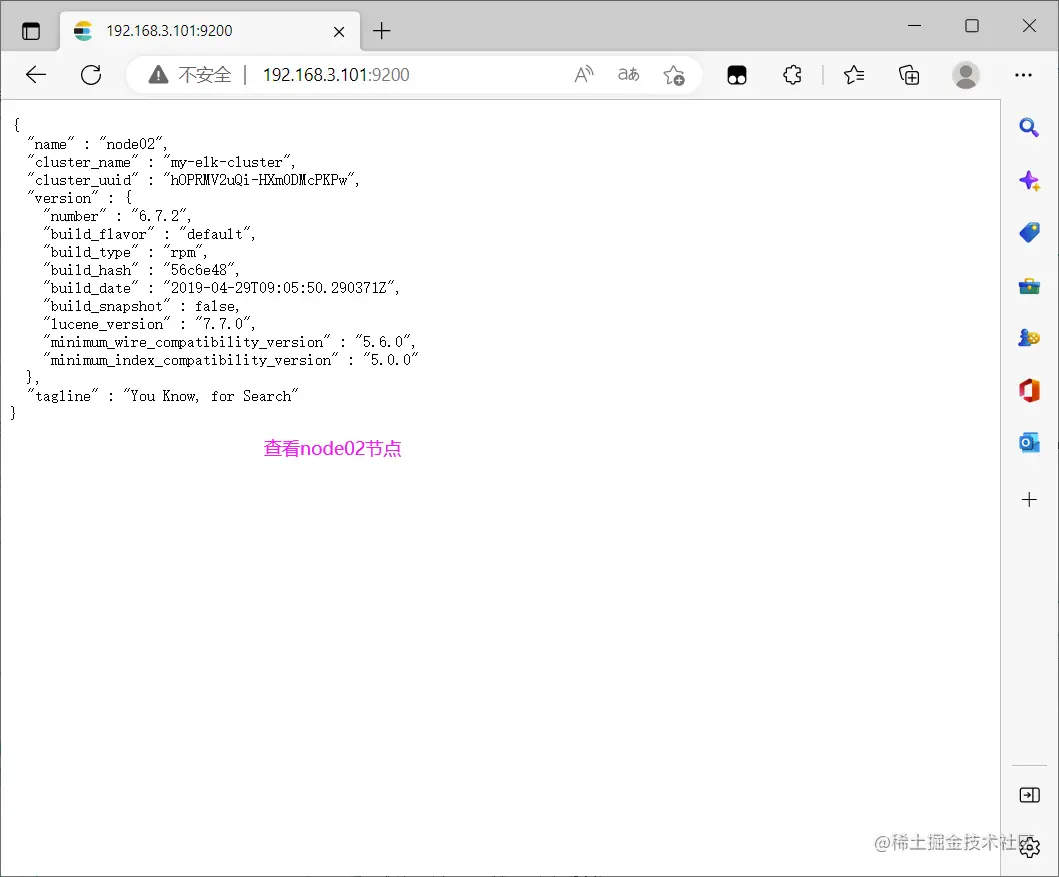Click the version number "6.7.2"
The width and height of the screenshot is (1059, 877).
coord(159,216)
